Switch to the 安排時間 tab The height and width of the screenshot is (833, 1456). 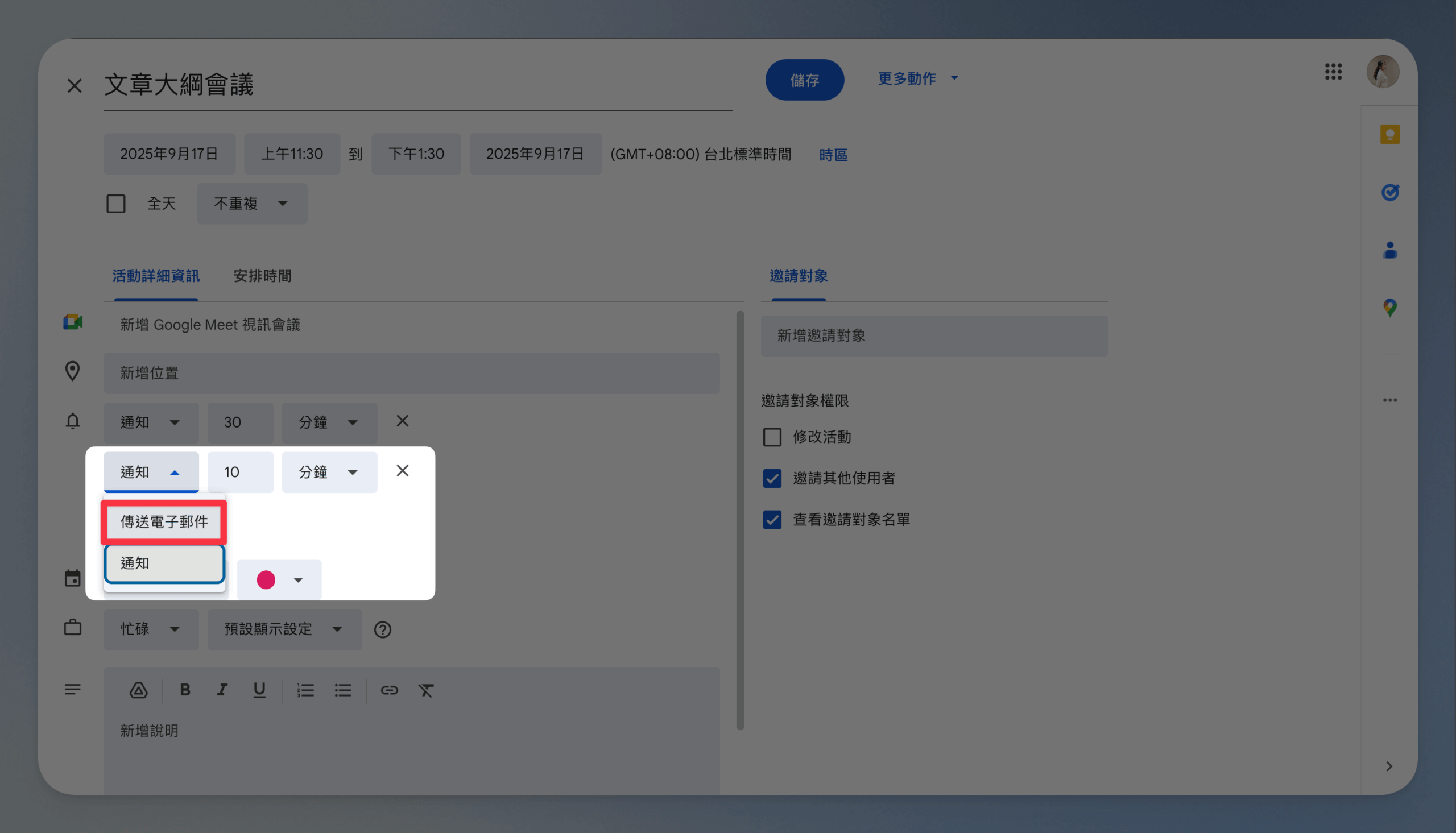[262, 276]
